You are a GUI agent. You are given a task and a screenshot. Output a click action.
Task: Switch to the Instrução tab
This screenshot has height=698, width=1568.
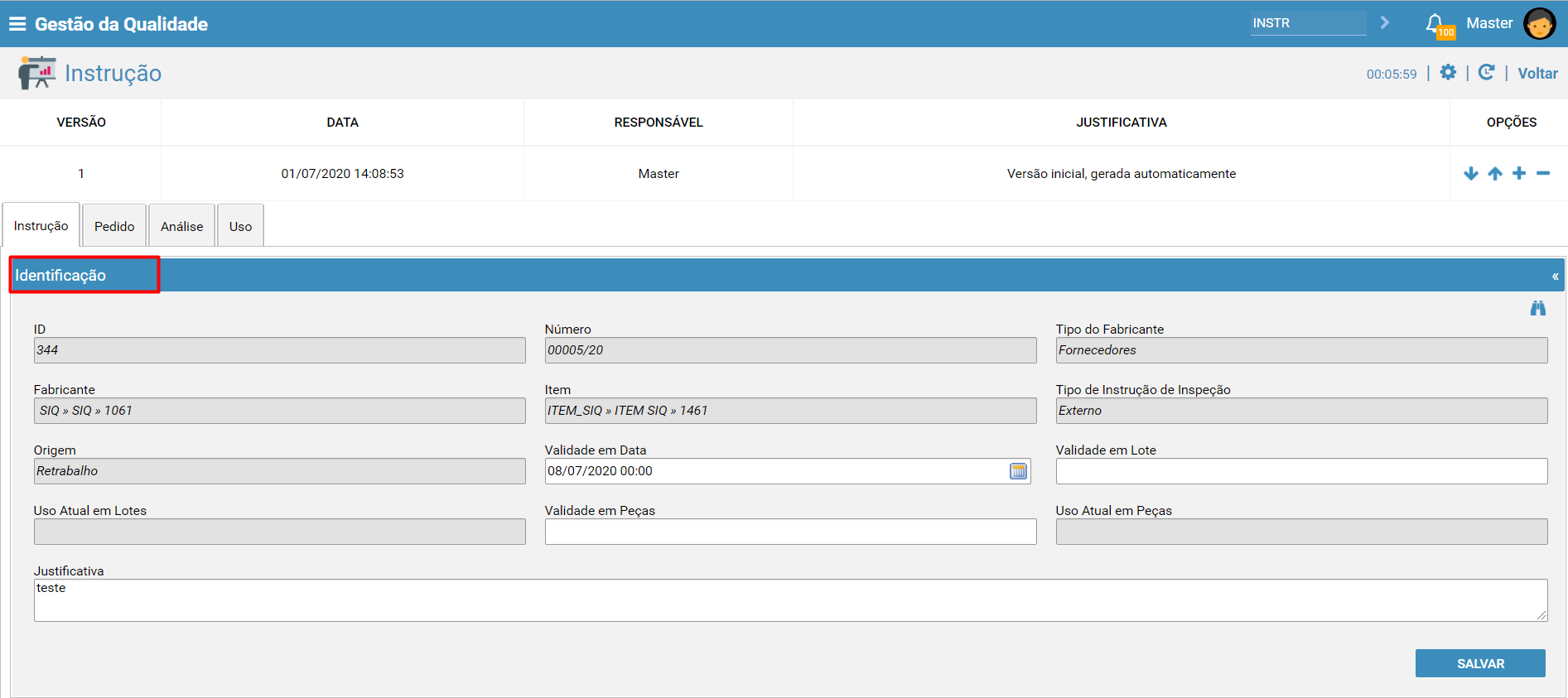pos(41,225)
